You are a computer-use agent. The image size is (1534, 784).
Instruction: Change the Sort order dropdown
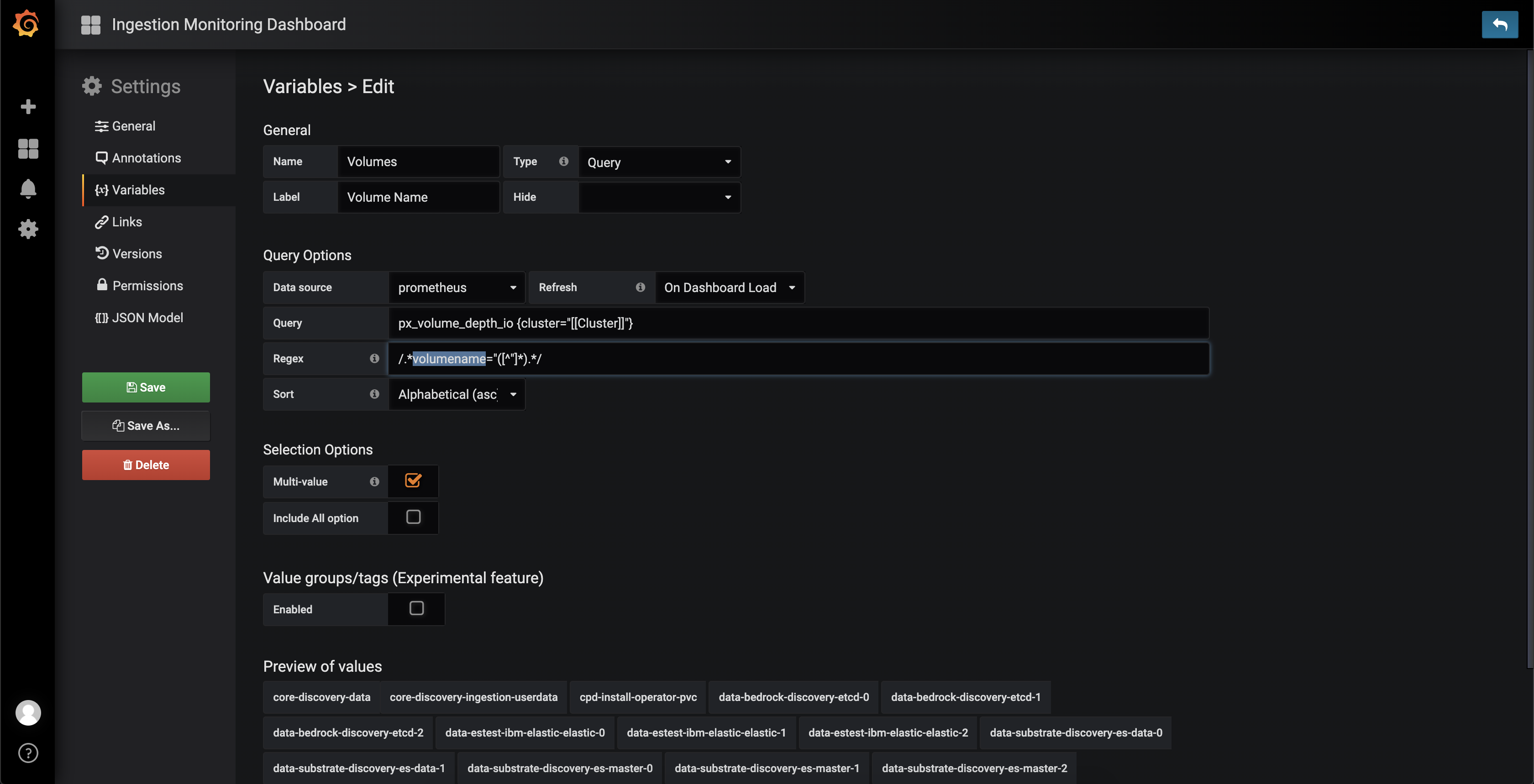456,394
